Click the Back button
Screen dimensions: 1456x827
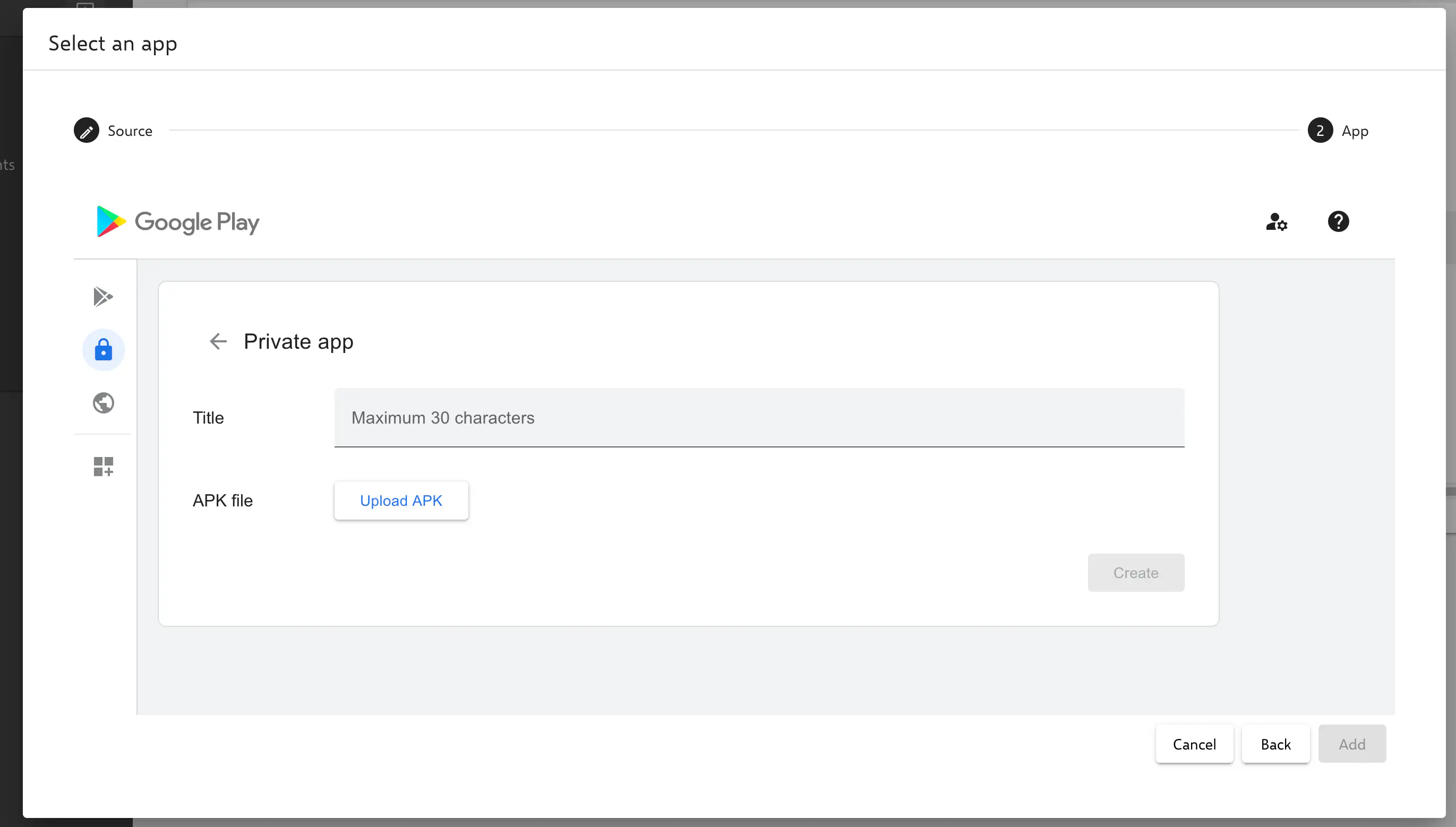click(1275, 744)
